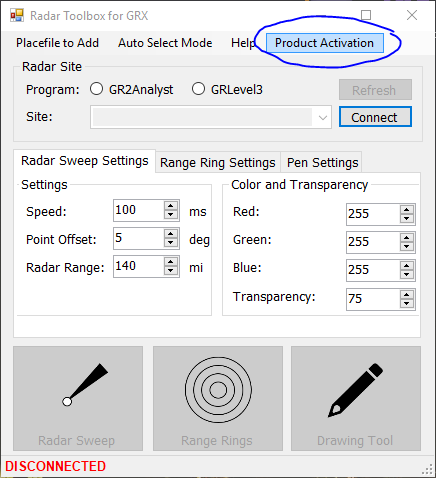This screenshot has width=436, height=478.
Task: Decrease the Green color value
Action: point(407,247)
